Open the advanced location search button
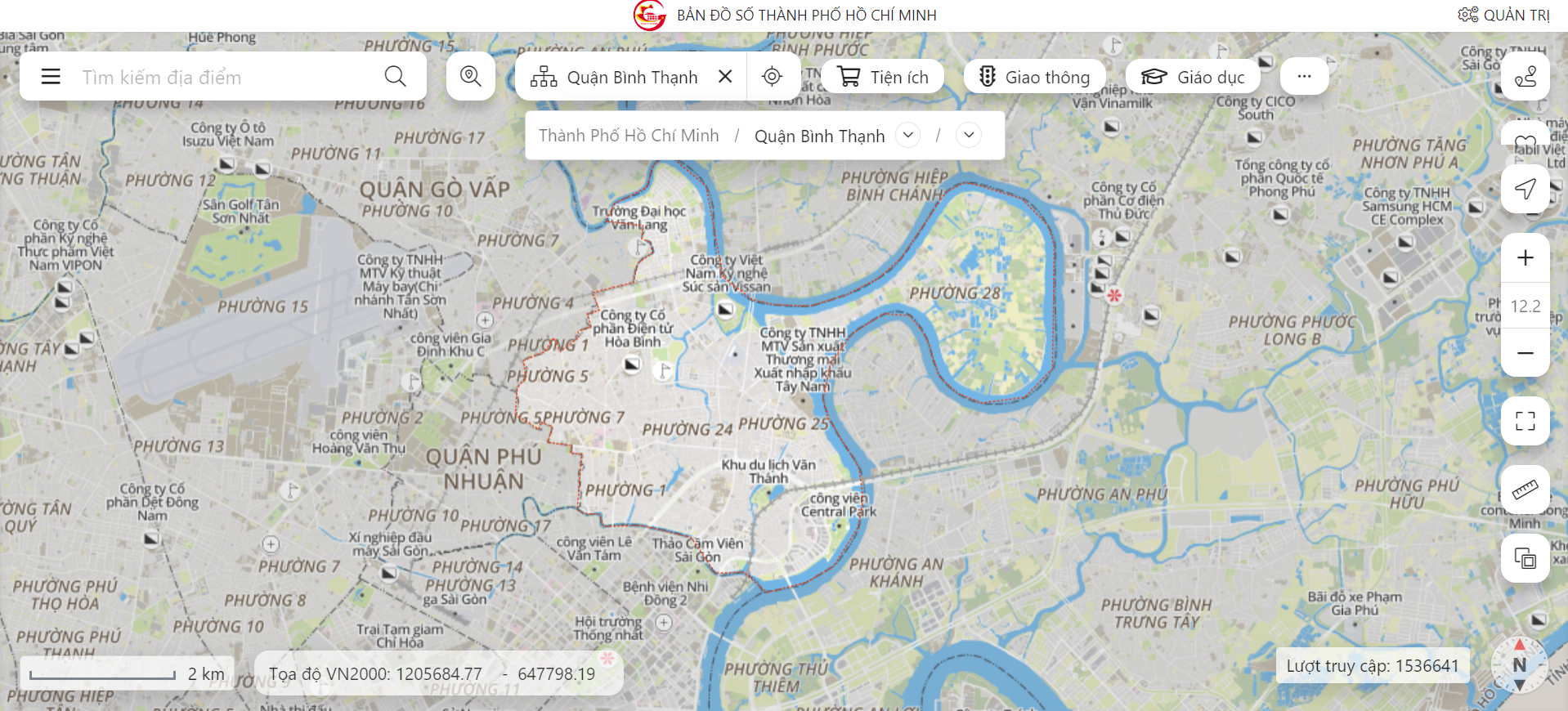The width and height of the screenshot is (1568, 711). coord(471,77)
